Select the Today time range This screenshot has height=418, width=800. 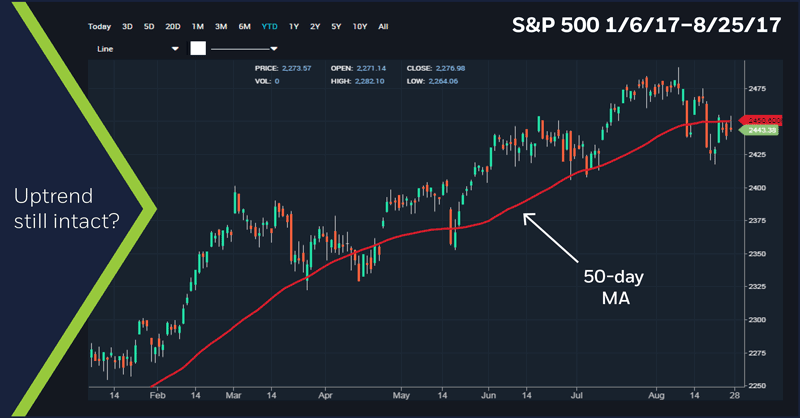pos(99,26)
